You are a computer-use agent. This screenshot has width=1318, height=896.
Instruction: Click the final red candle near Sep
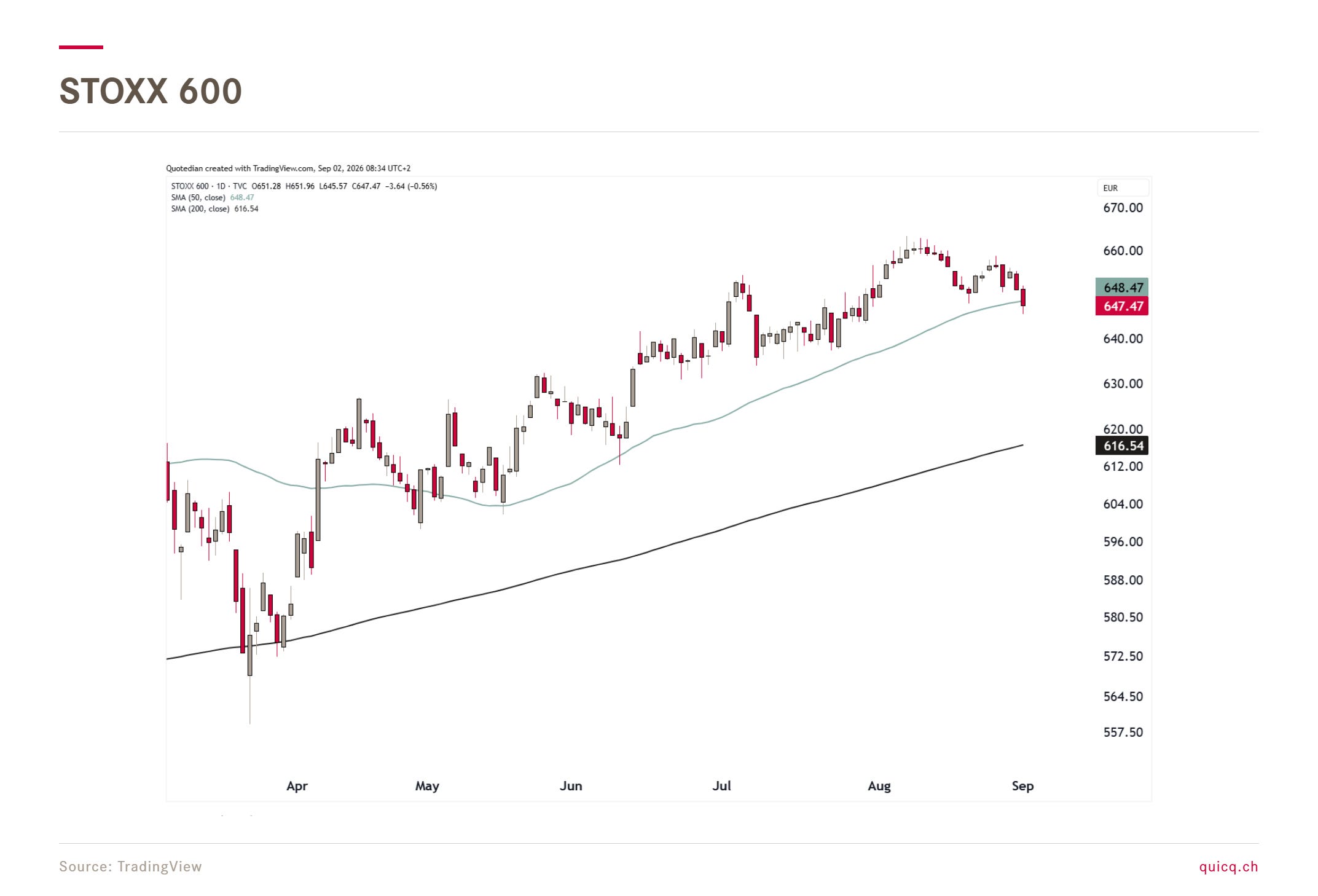coord(1023,297)
